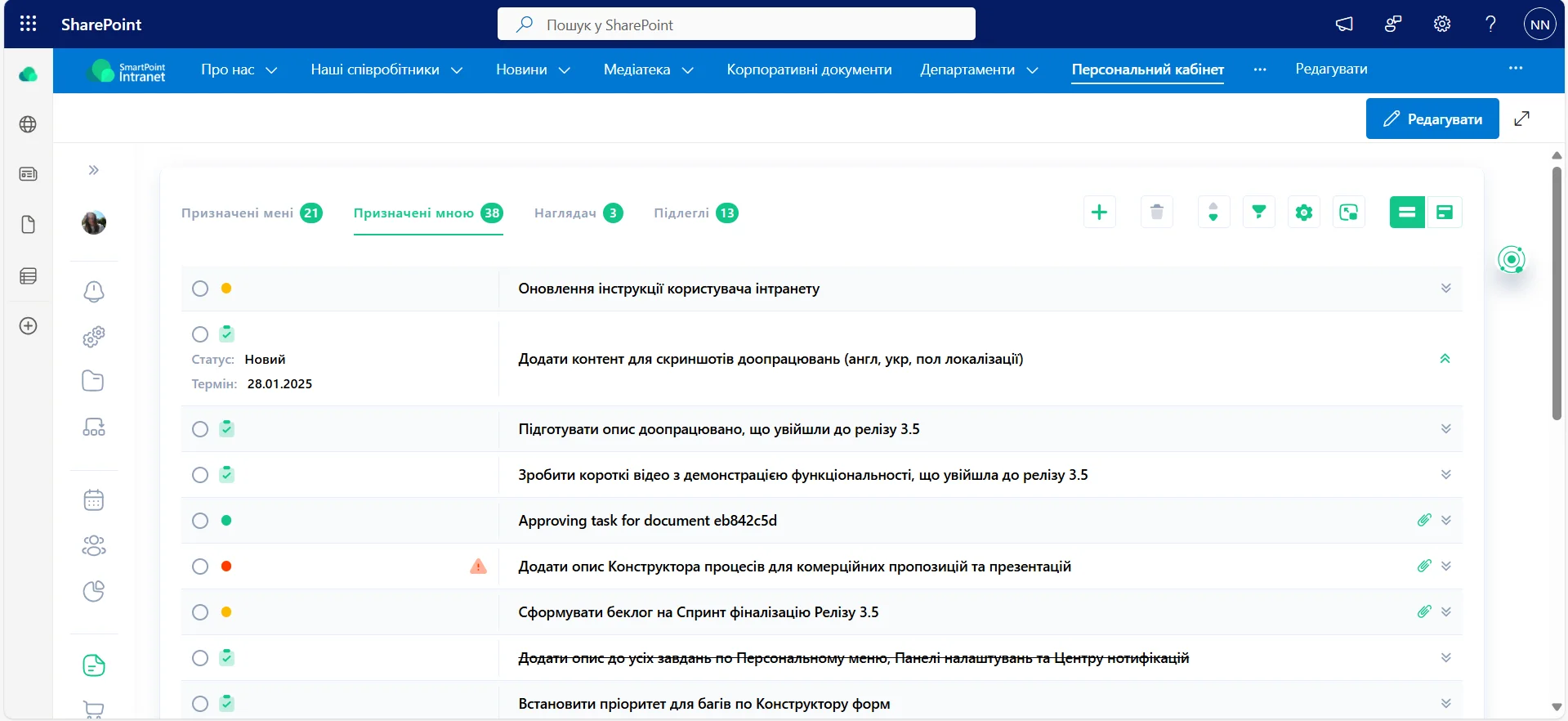This screenshot has height=721, width=1568.
Task: Click the trash delete tasks icon
Action: pos(1156,213)
